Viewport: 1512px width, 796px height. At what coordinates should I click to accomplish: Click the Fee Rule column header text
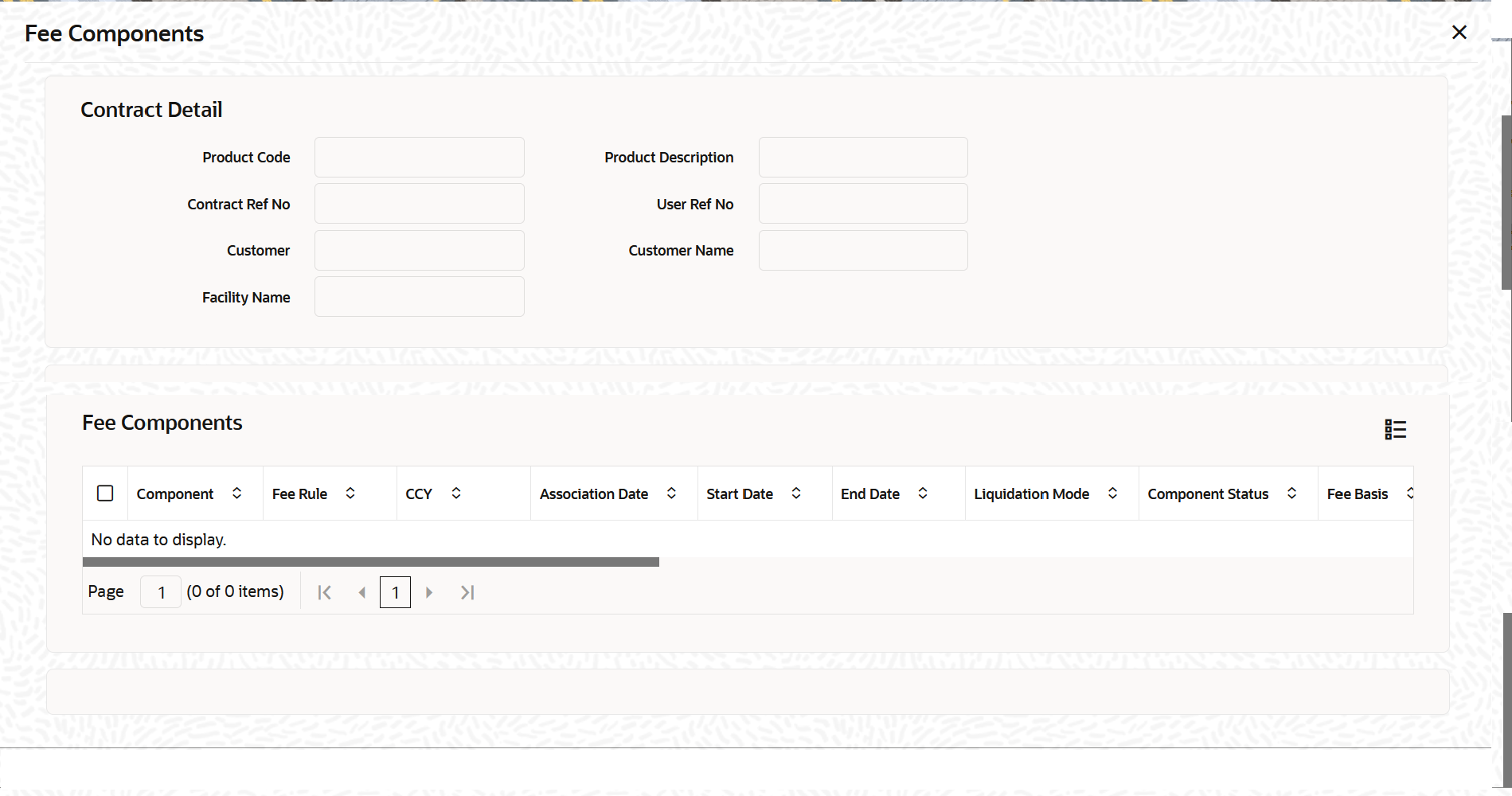pos(299,494)
